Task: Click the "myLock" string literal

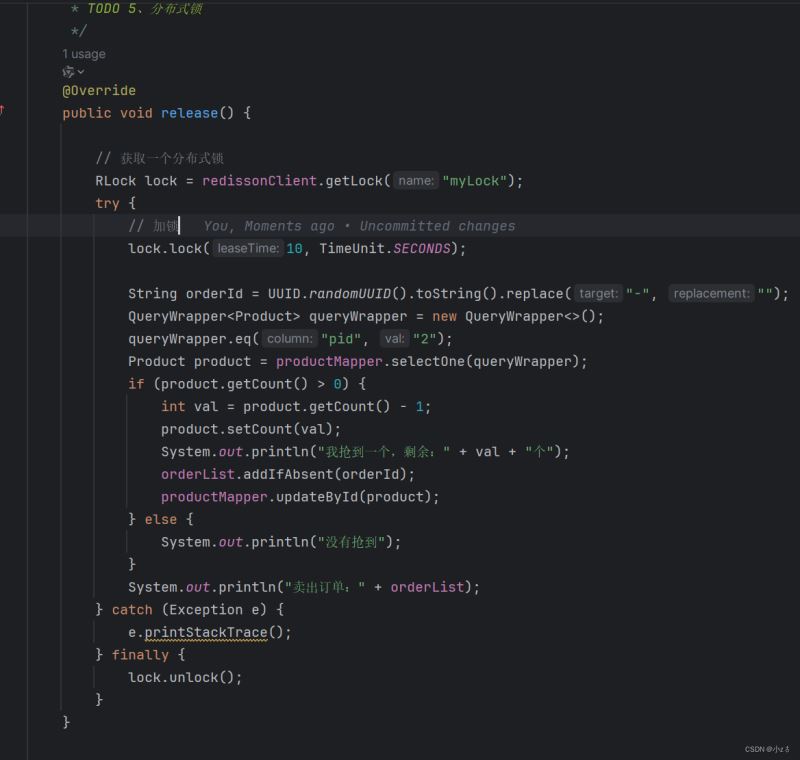Action: pyautogui.click(x=474, y=181)
